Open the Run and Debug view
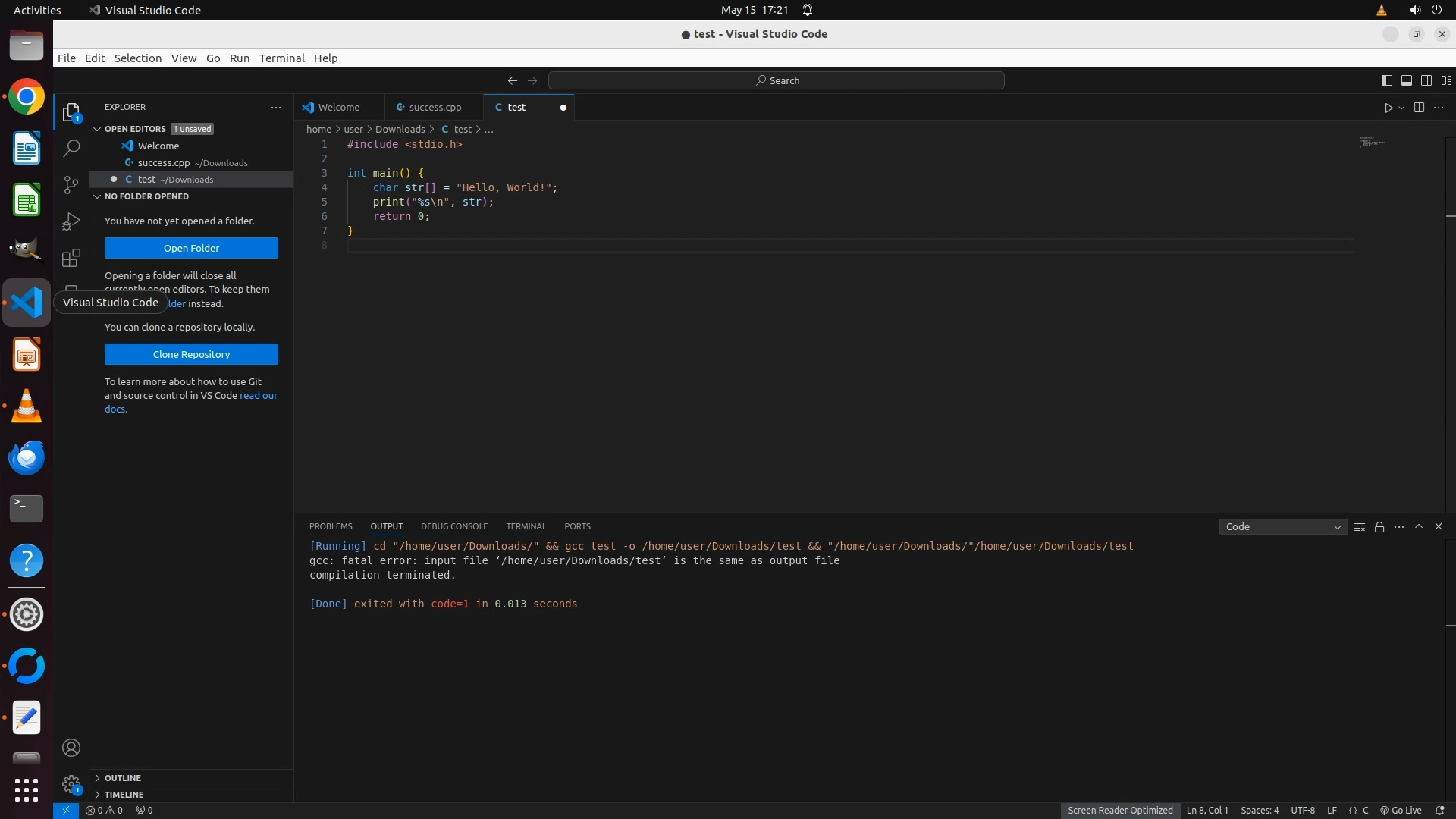The image size is (1456, 819). pyautogui.click(x=71, y=221)
